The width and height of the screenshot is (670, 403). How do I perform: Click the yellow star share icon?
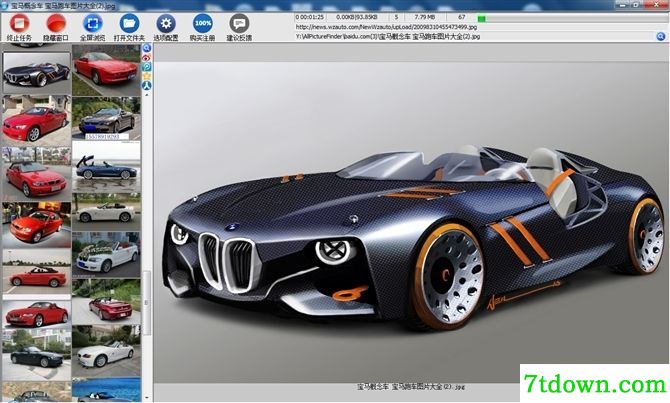point(147,76)
